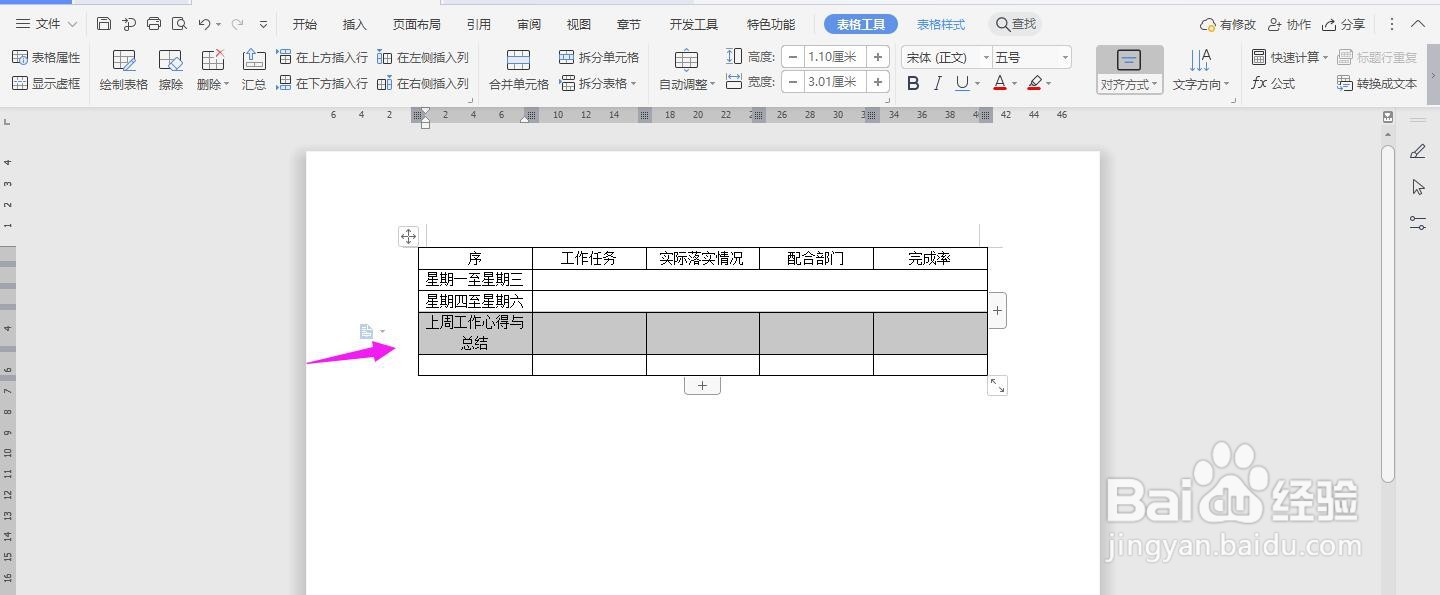Click the table move handle icon
1440x595 pixels.
pyautogui.click(x=408, y=236)
